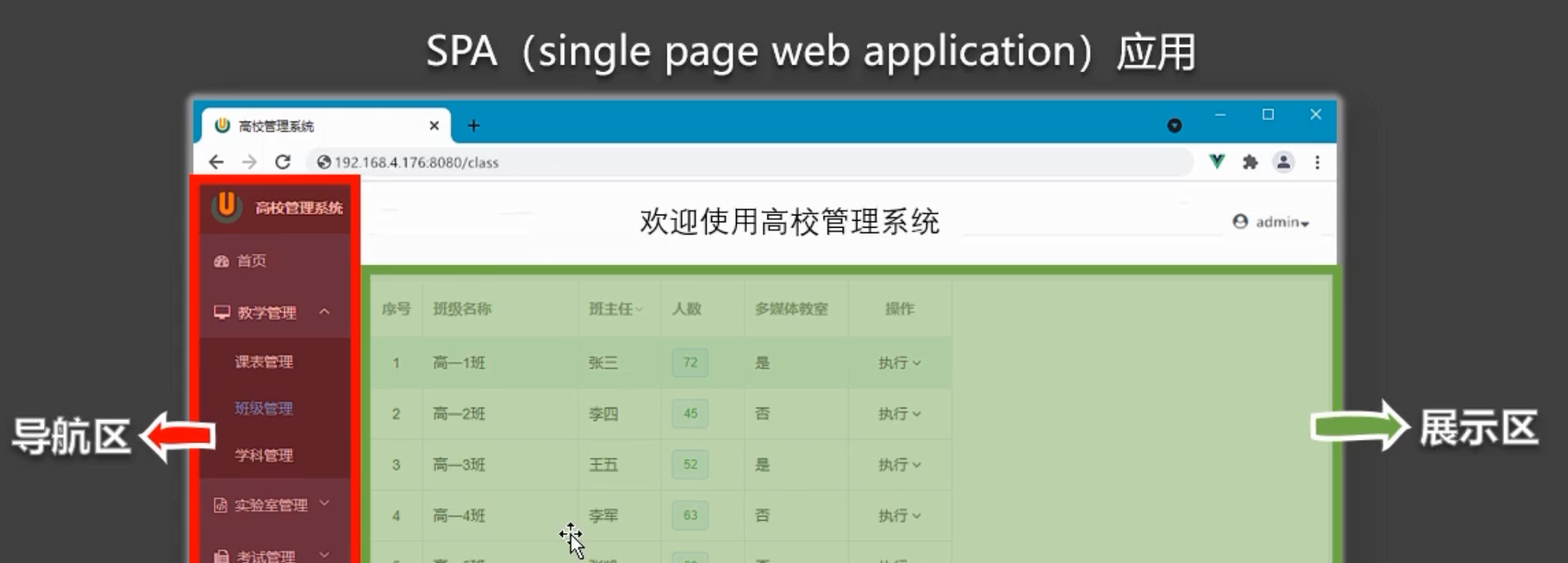Open the browser three-dot menu

point(1317,162)
